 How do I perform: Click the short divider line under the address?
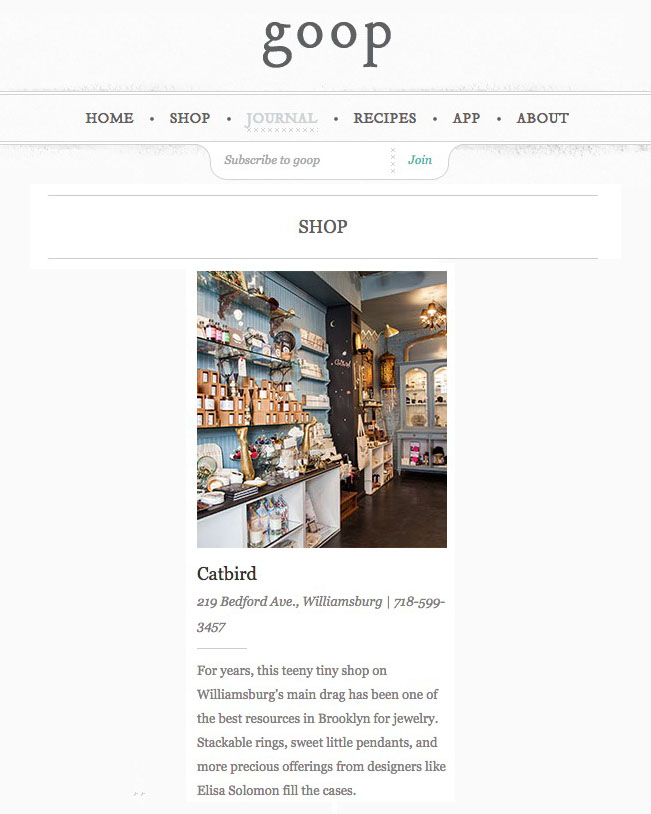tap(222, 648)
